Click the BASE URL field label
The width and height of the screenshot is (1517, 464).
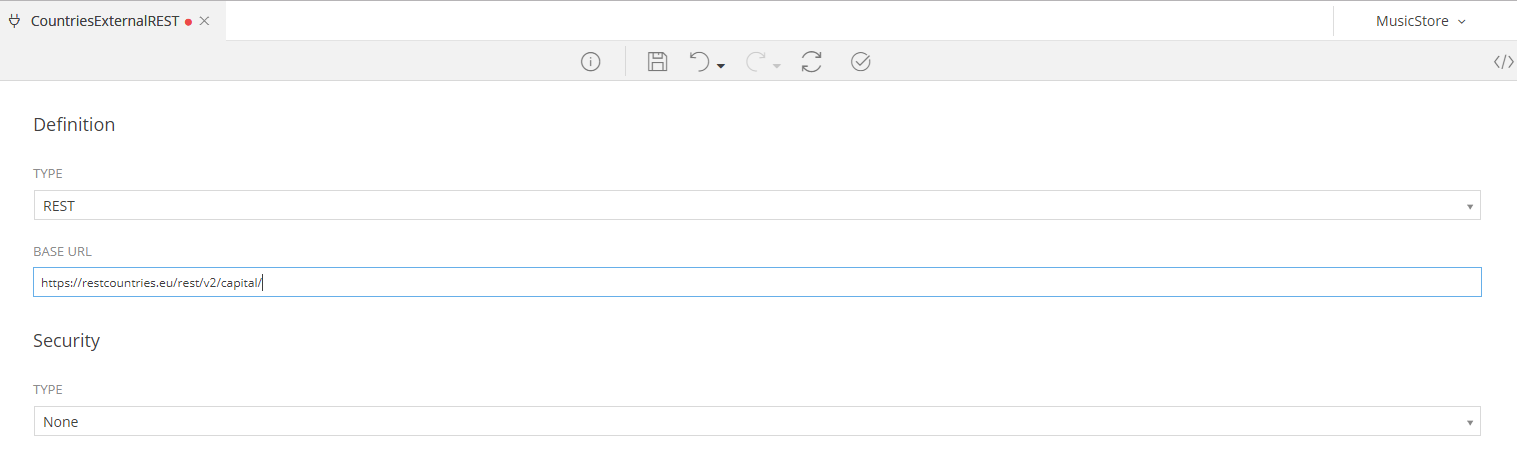(x=63, y=251)
